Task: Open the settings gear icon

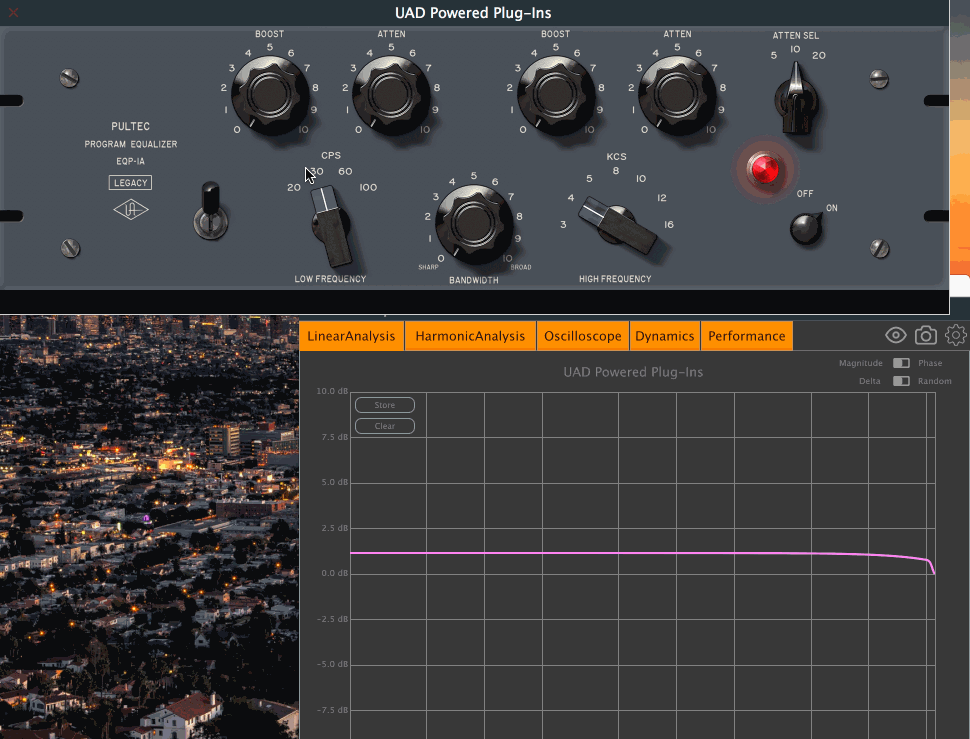Action: click(x=956, y=336)
